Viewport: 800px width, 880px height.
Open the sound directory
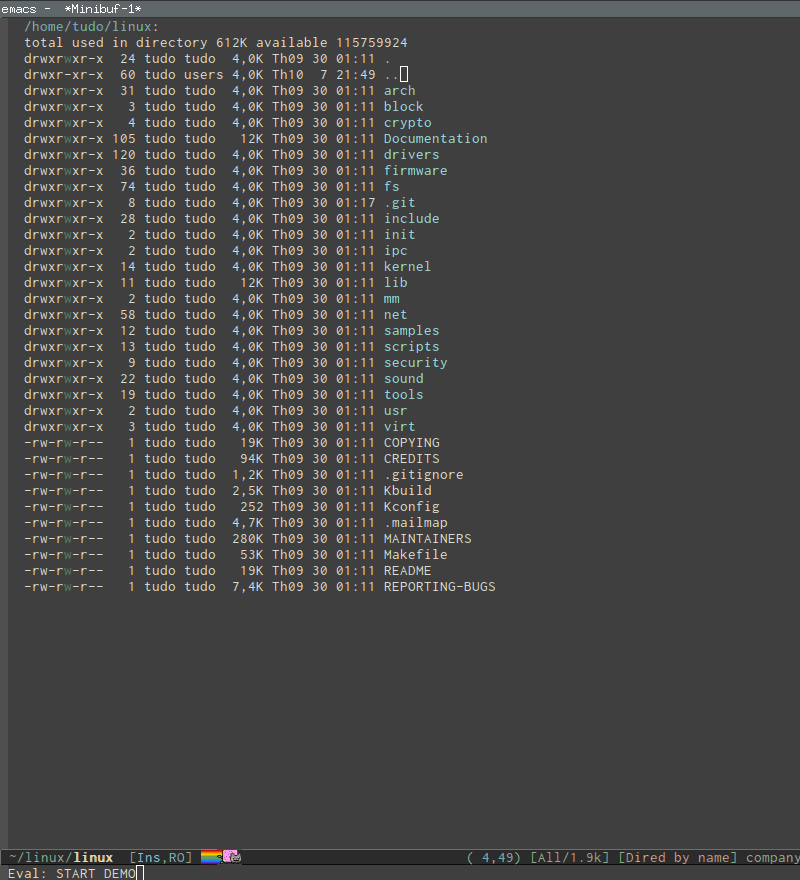(403, 378)
